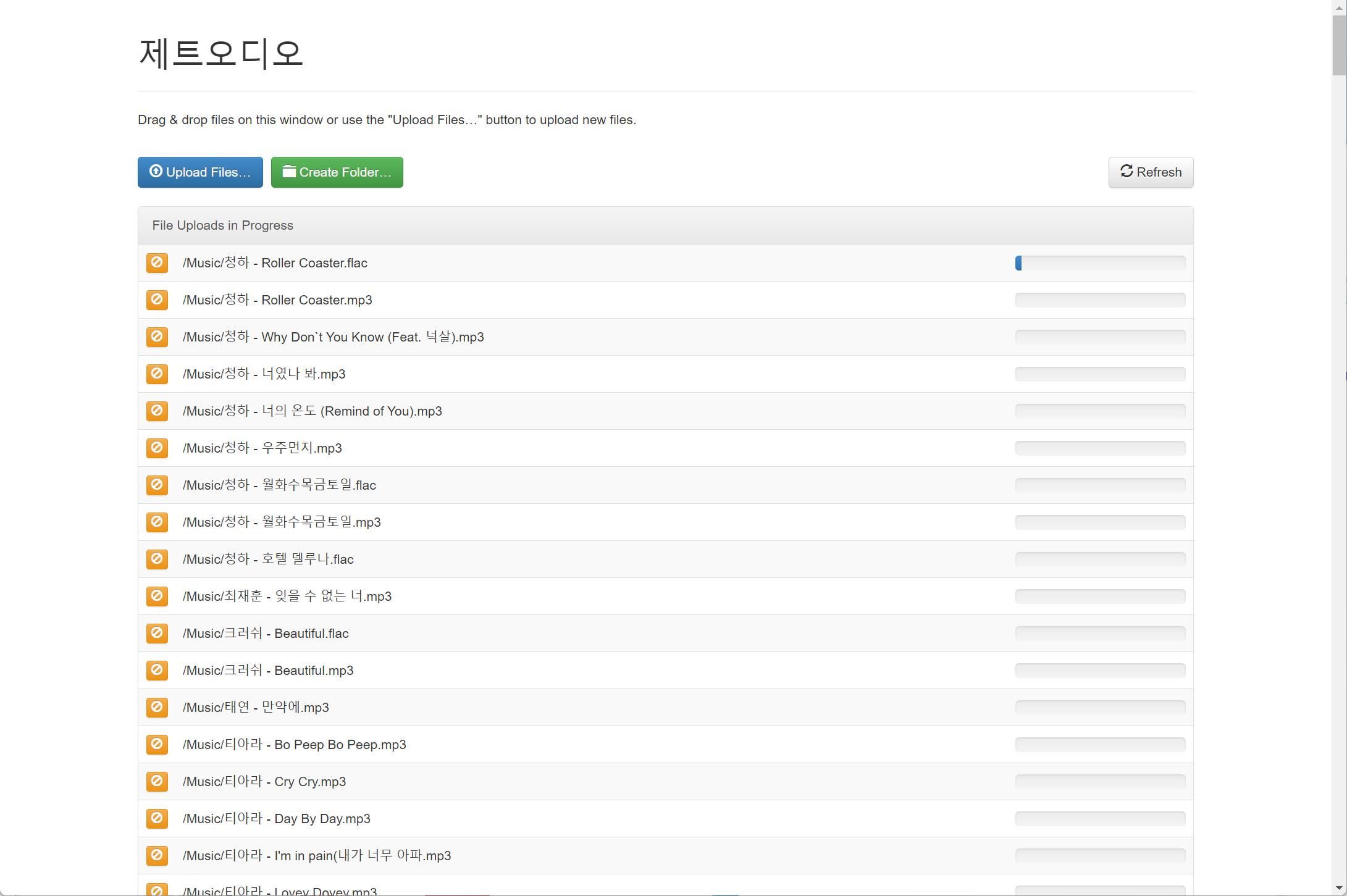Click the Roller Coaster.flac upload progress bar

(1099, 263)
